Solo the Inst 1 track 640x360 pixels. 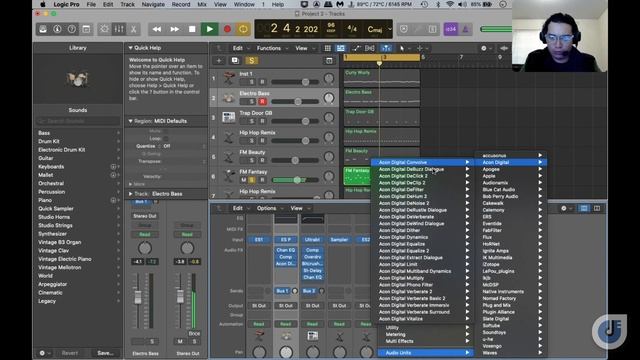[x=252, y=82]
